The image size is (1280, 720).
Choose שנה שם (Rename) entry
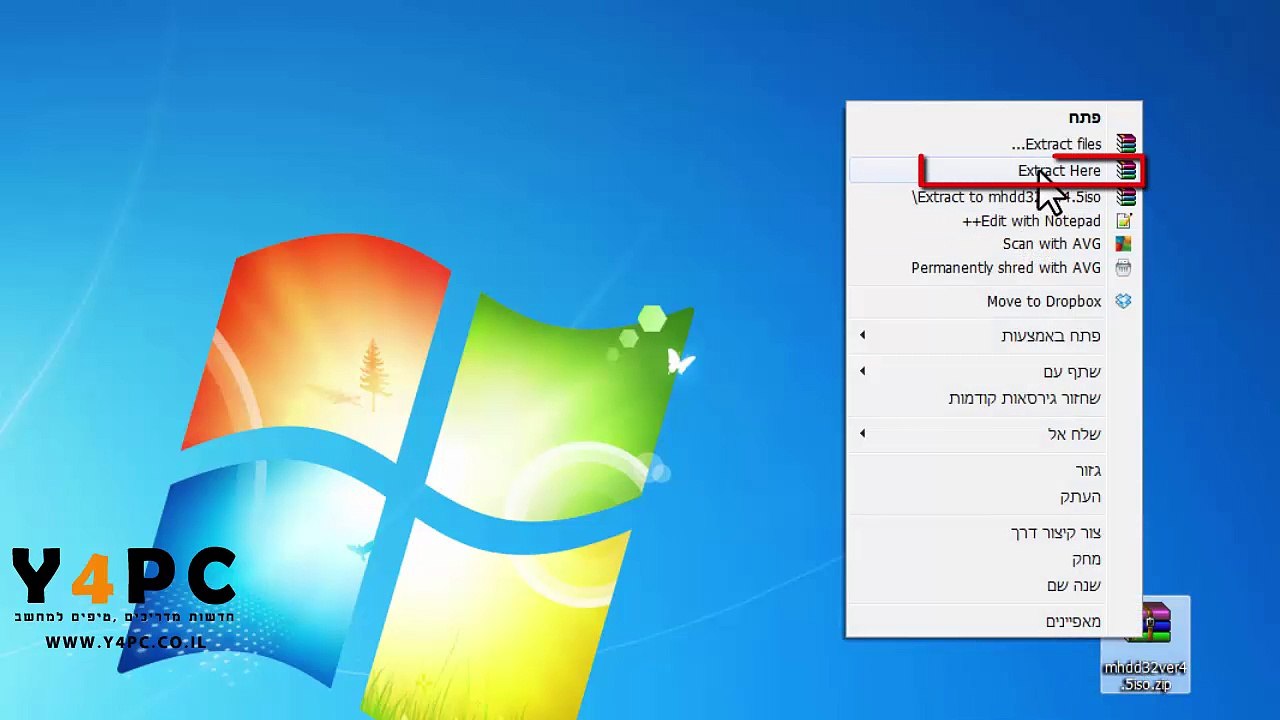click(994, 585)
